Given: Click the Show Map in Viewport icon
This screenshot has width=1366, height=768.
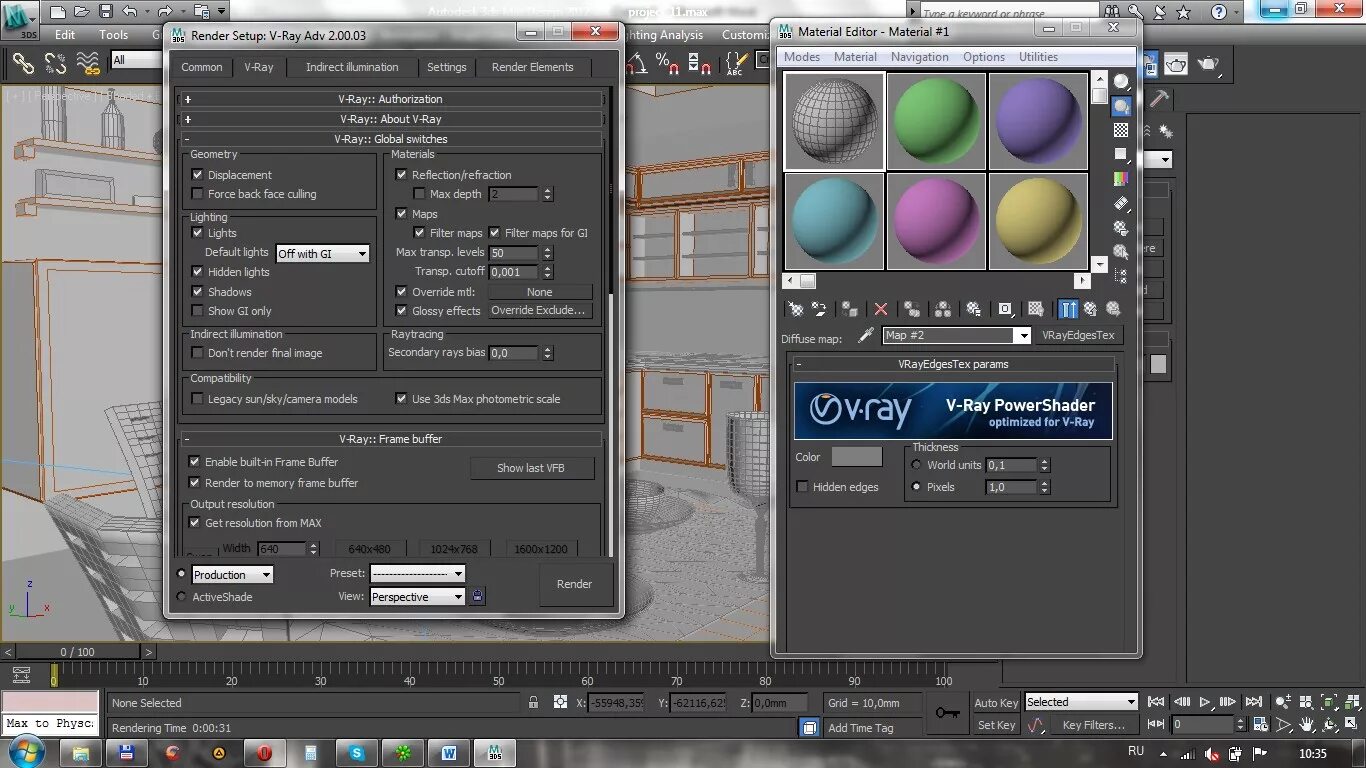Looking at the screenshot, I should 1036,309.
